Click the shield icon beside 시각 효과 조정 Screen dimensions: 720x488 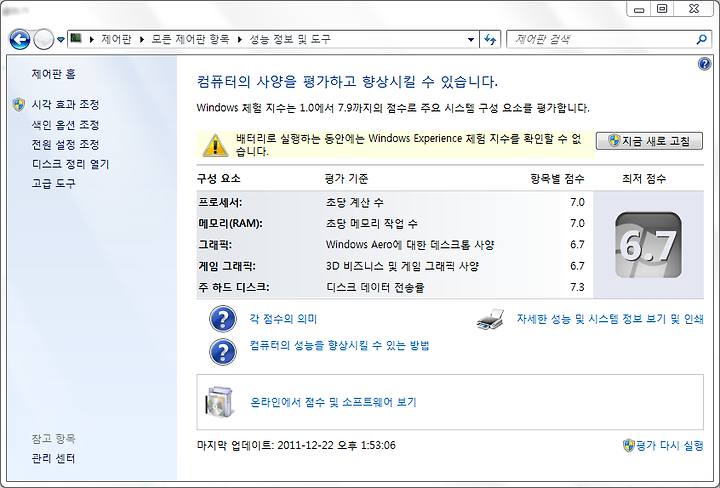(x=19, y=105)
